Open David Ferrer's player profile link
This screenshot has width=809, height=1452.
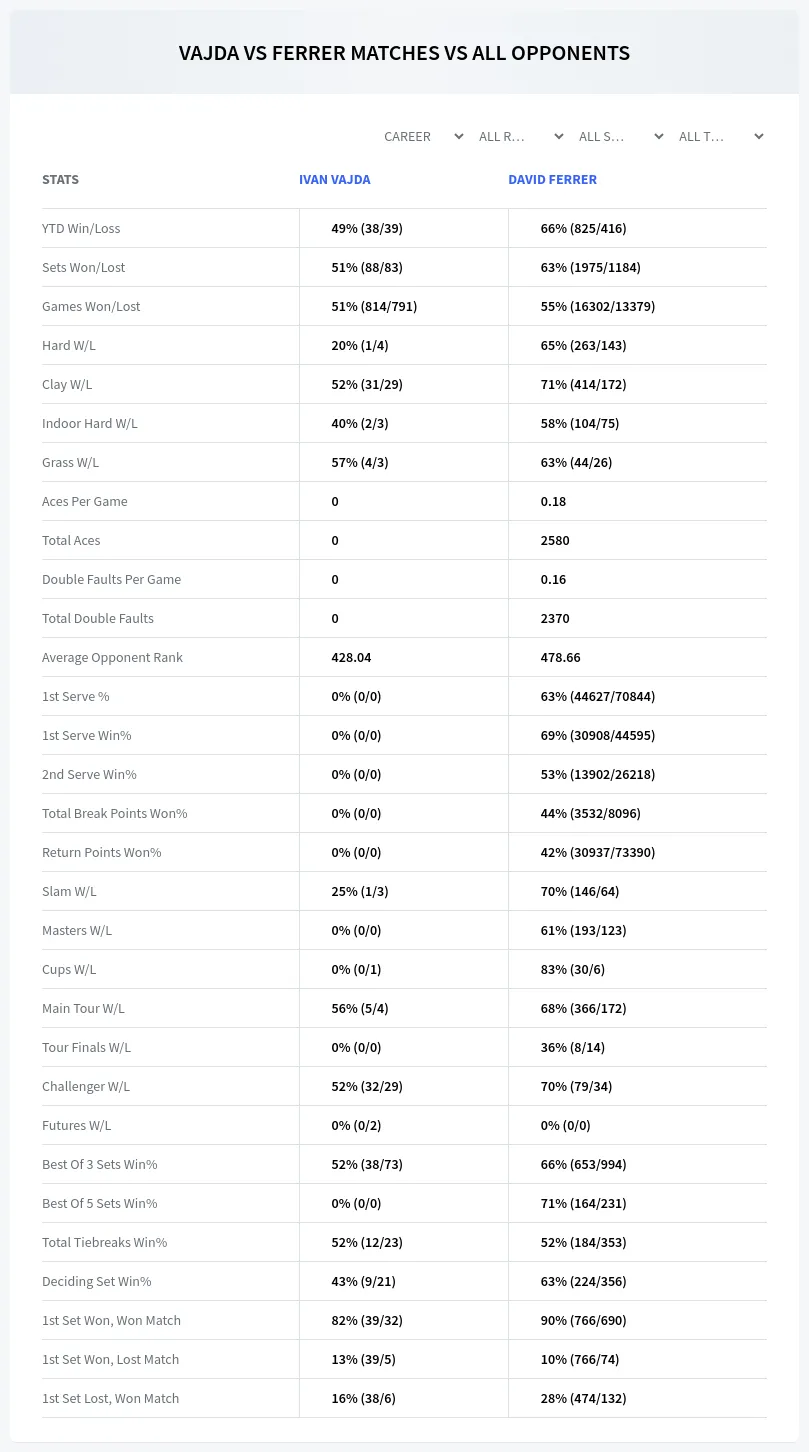pyautogui.click(x=552, y=180)
